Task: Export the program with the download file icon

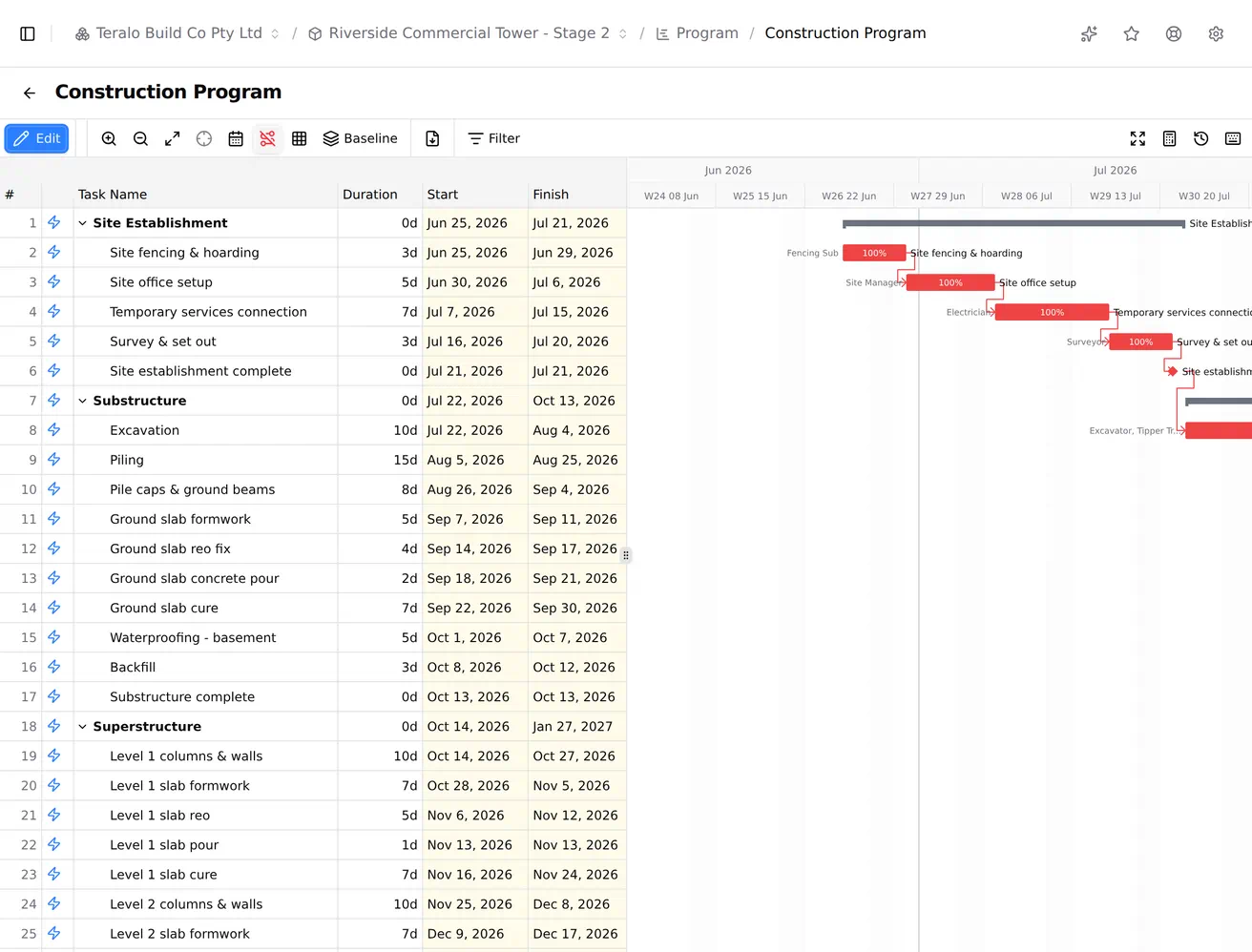Action: click(432, 138)
